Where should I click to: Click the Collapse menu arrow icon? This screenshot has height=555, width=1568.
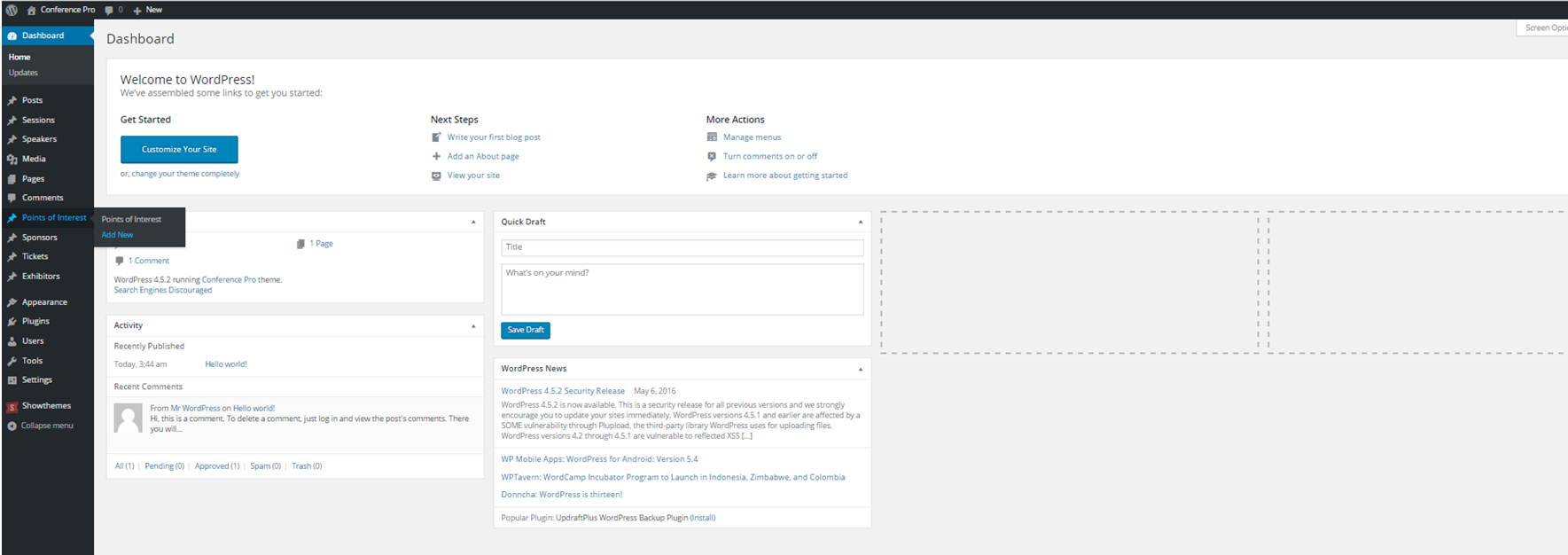[x=12, y=426]
